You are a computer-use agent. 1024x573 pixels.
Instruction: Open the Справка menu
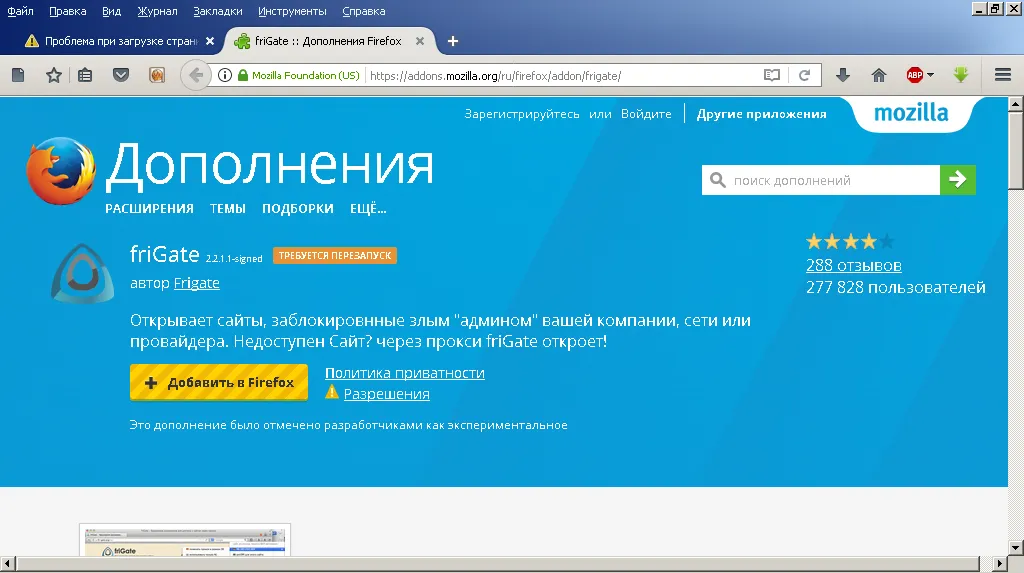[x=364, y=11]
